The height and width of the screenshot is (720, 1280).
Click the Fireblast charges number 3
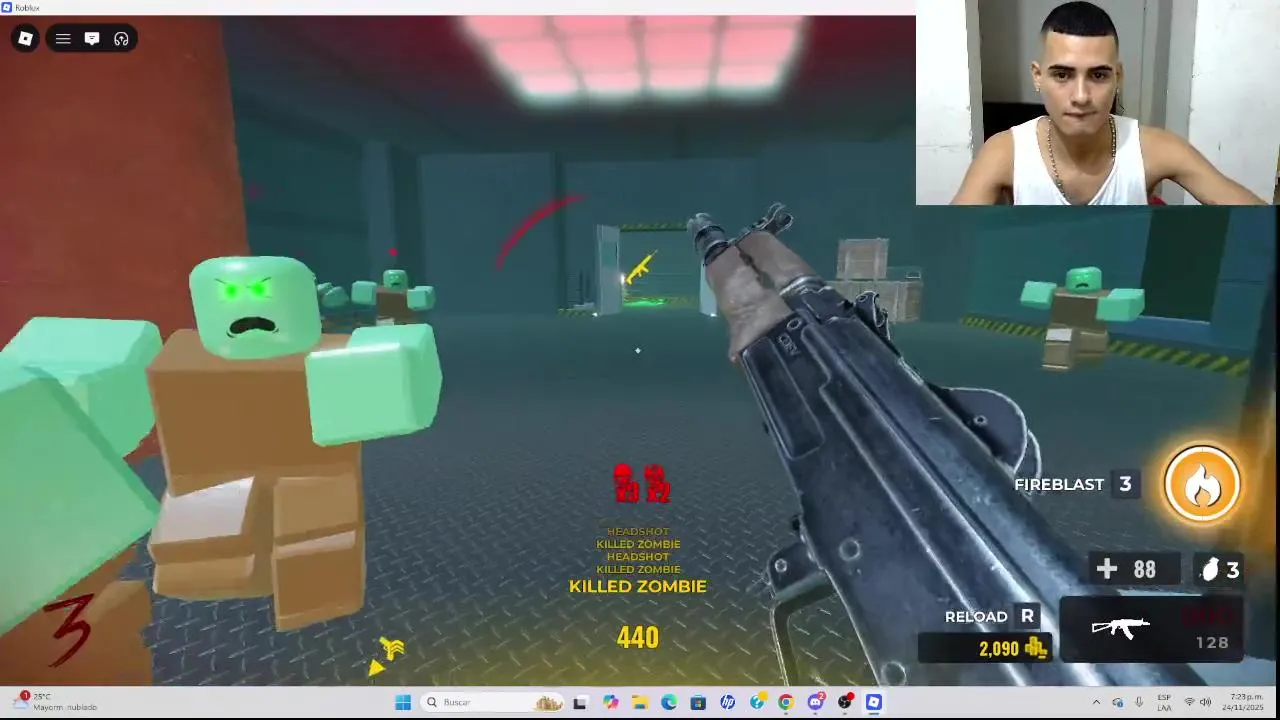pos(1125,484)
